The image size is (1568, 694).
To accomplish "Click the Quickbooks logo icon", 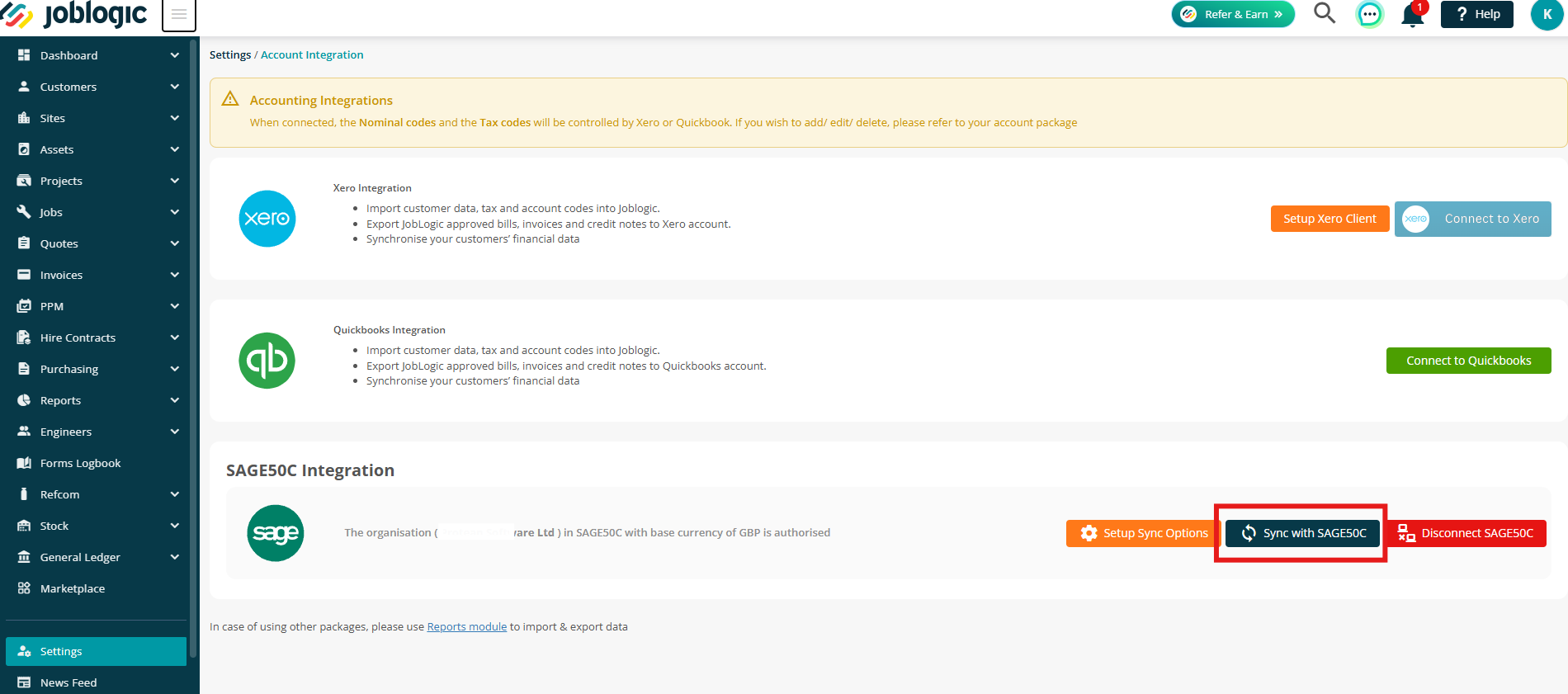I will pos(267,361).
